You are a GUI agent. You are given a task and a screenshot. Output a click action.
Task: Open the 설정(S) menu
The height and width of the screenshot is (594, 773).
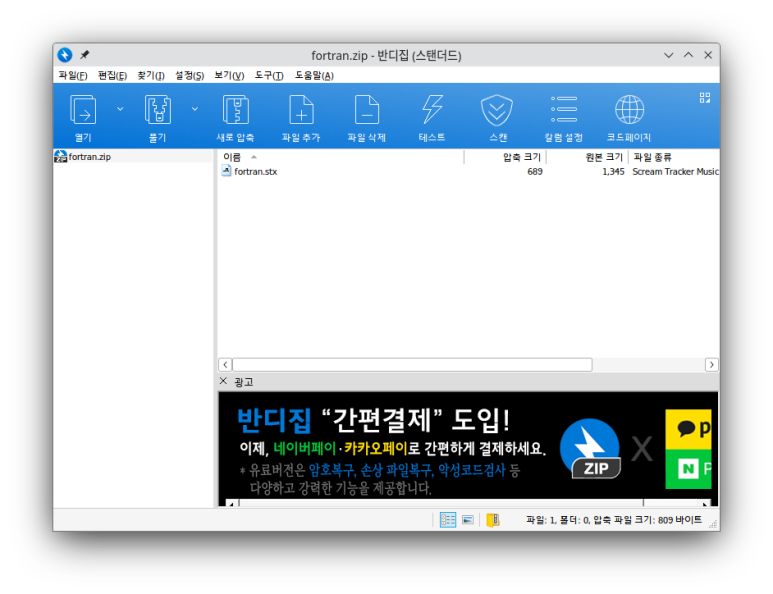click(189, 75)
